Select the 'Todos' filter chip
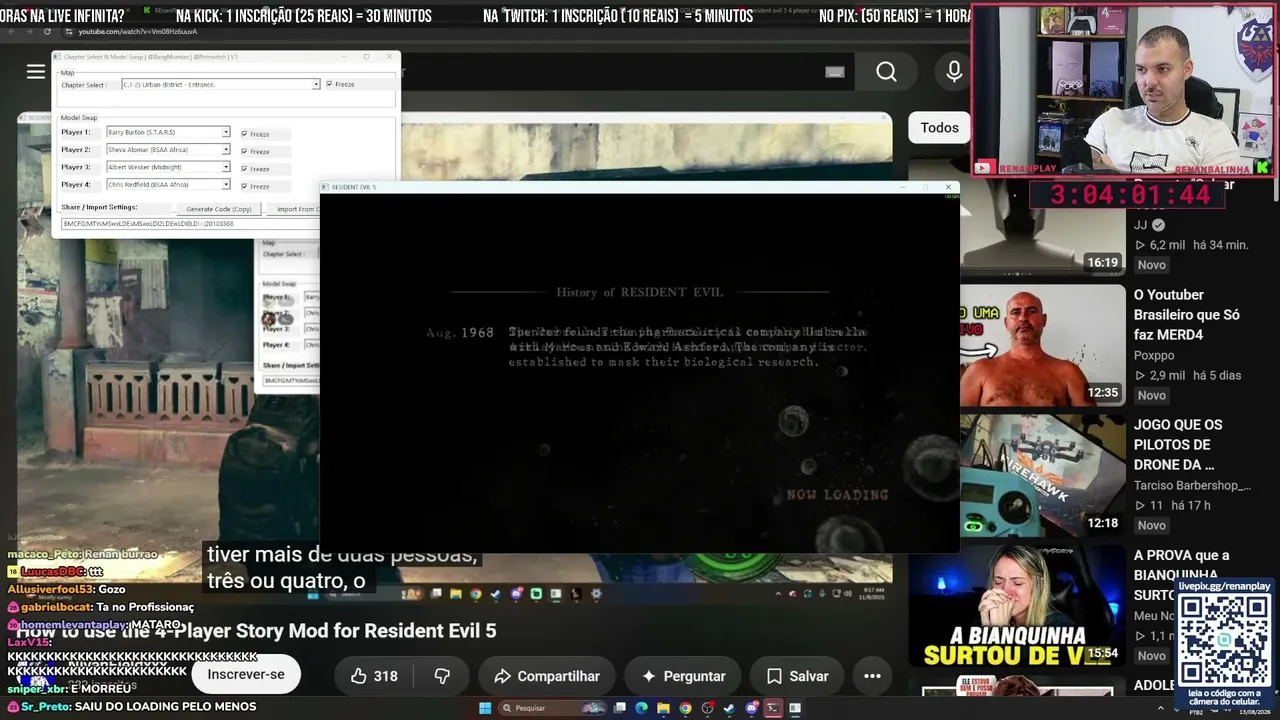The image size is (1280, 720). pyautogui.click(x=939, y=127)
